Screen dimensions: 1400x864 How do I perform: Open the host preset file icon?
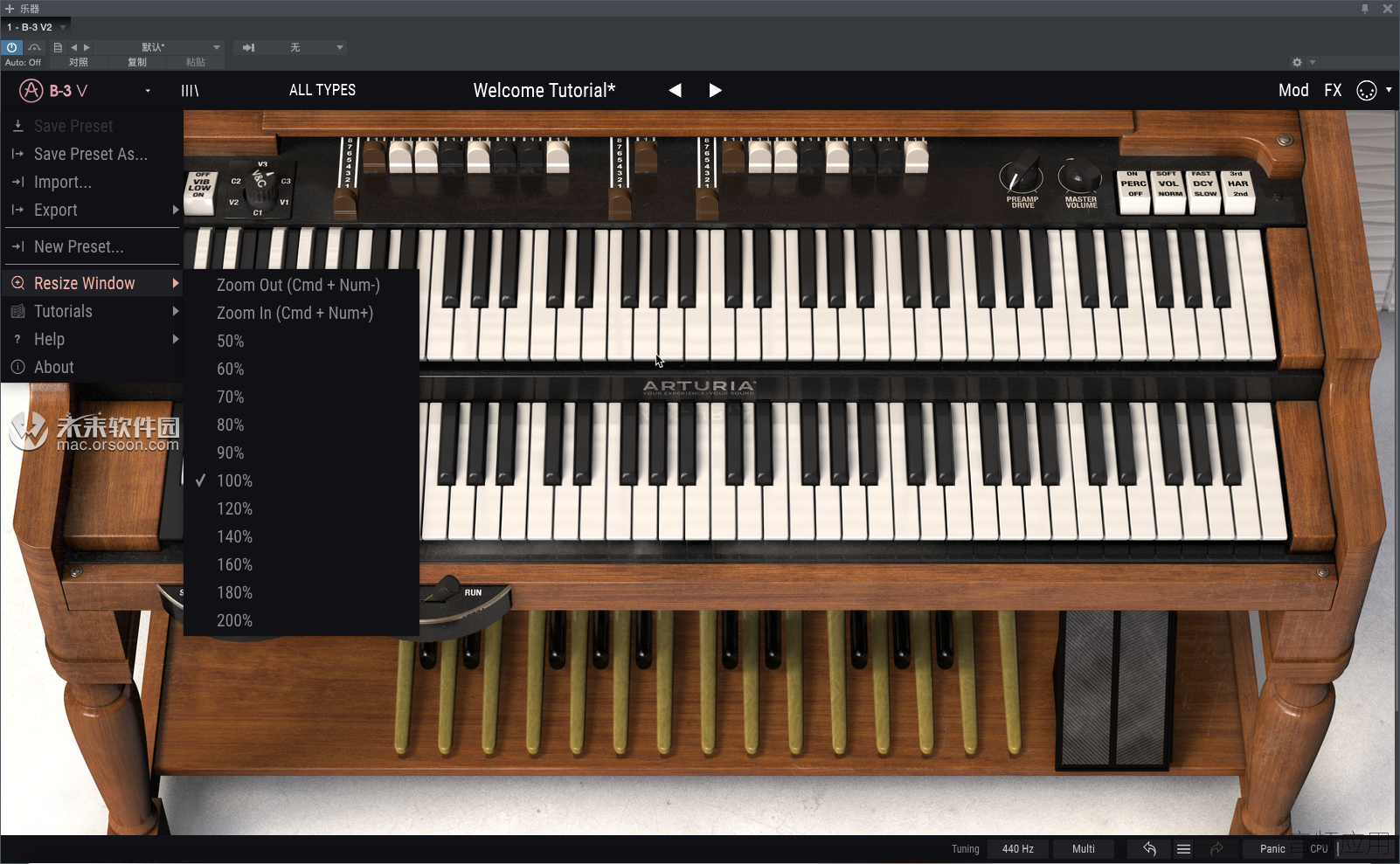pos(58,47)
